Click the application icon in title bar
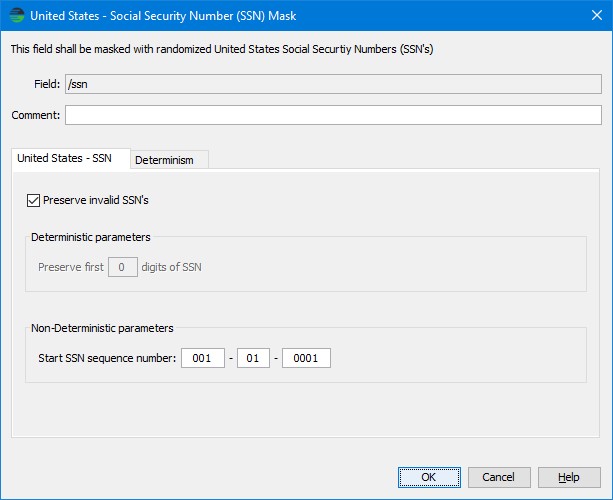Screen dimensions: 613x500 click(16, 16)
